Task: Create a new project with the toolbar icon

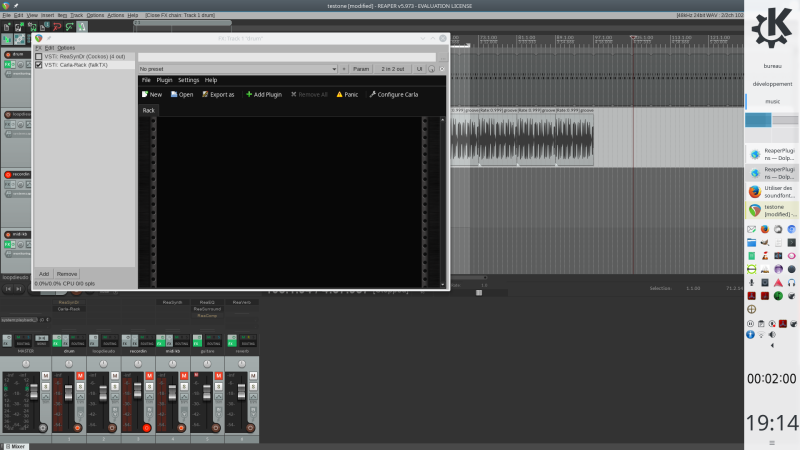Action: tap(7, 27)
